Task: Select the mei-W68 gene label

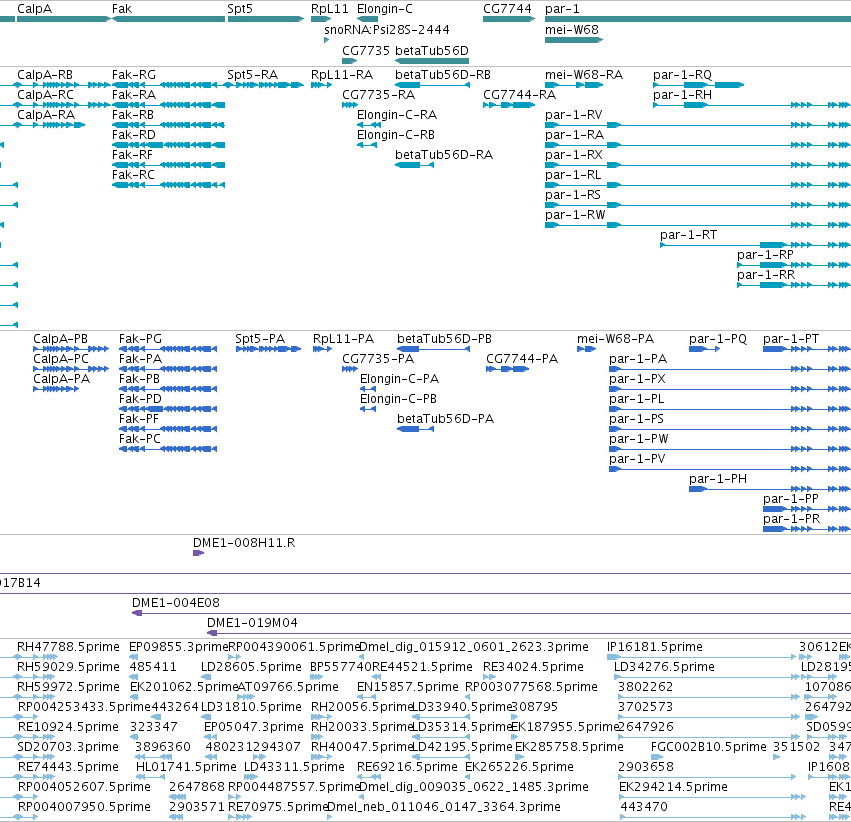Action: (x=571, y=29)
